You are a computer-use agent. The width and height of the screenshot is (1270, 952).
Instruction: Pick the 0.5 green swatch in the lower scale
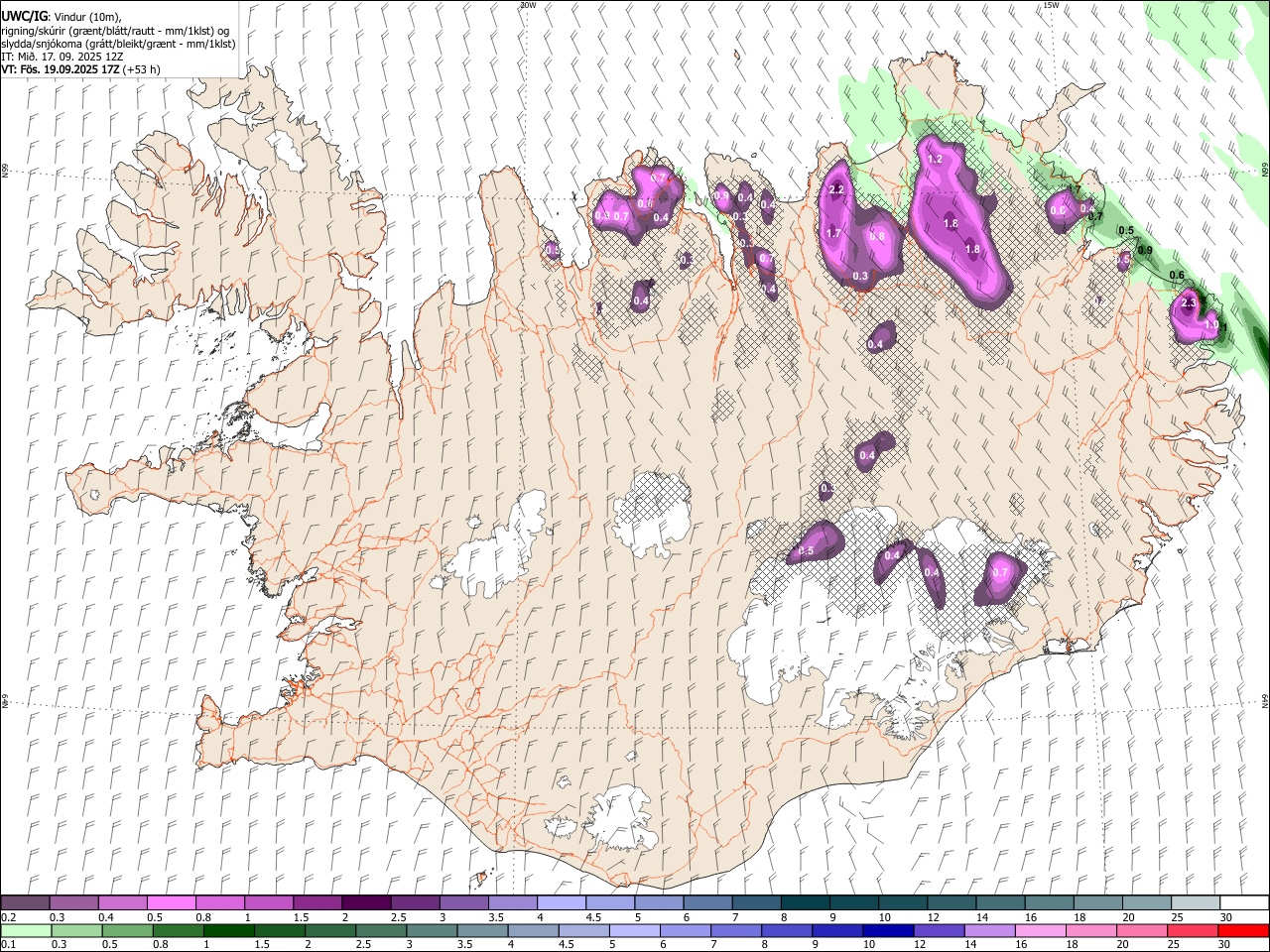click(x=127, y=930)
